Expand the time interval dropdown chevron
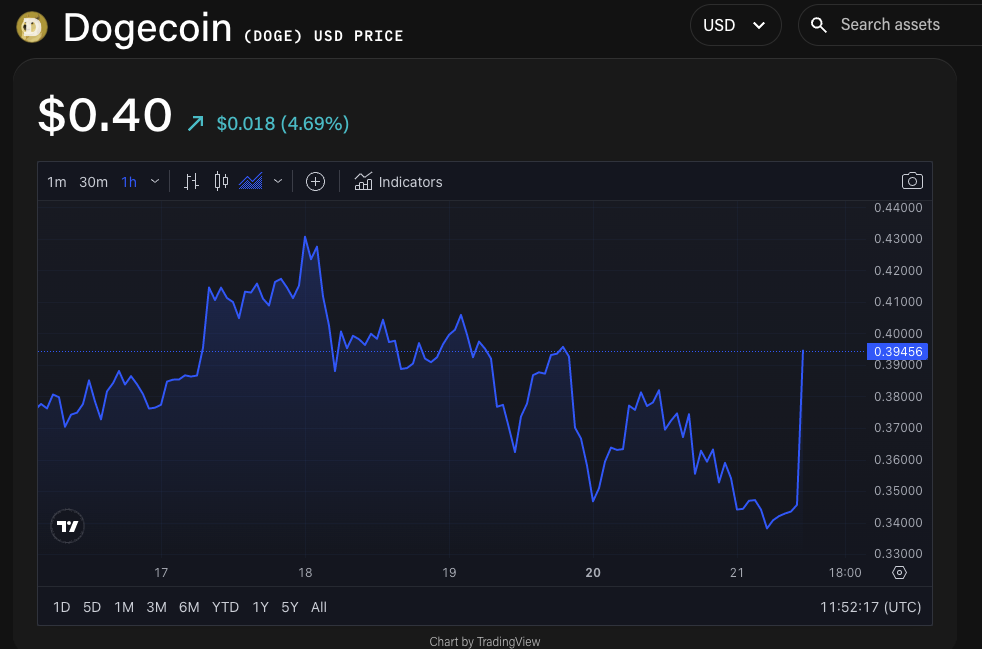The height and width of the screenshot is (649, 982). pos(155,182)
